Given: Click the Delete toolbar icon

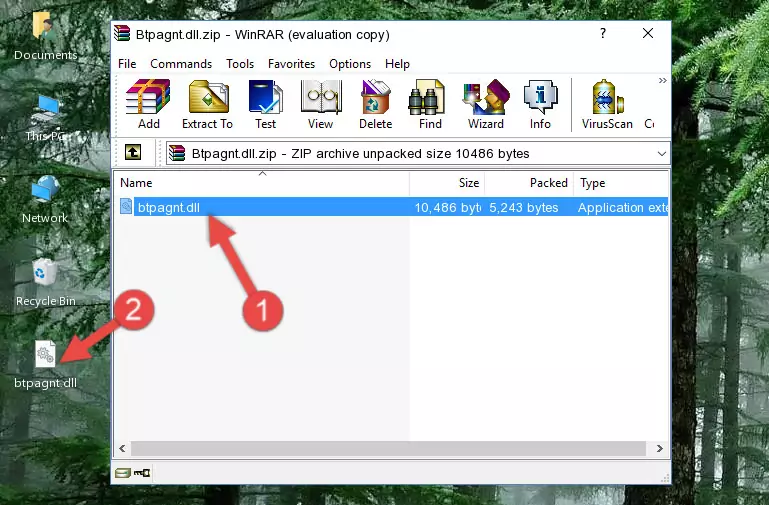Looking at the screenshot, I should click(376, 104).
